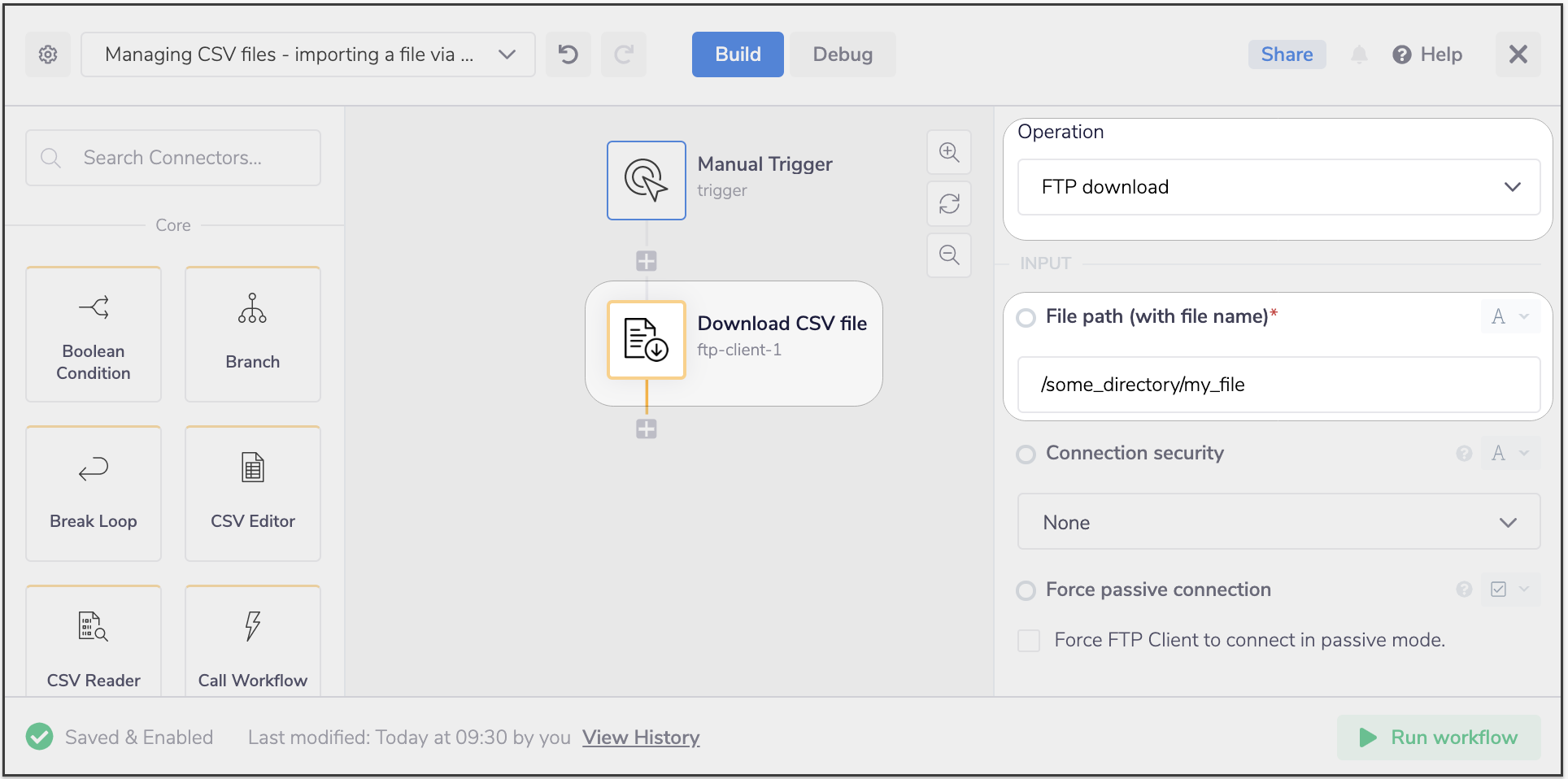Switch to the Debug tab
The height and width of the screenshot is (779, 1568).
click(x=843, y=54)
